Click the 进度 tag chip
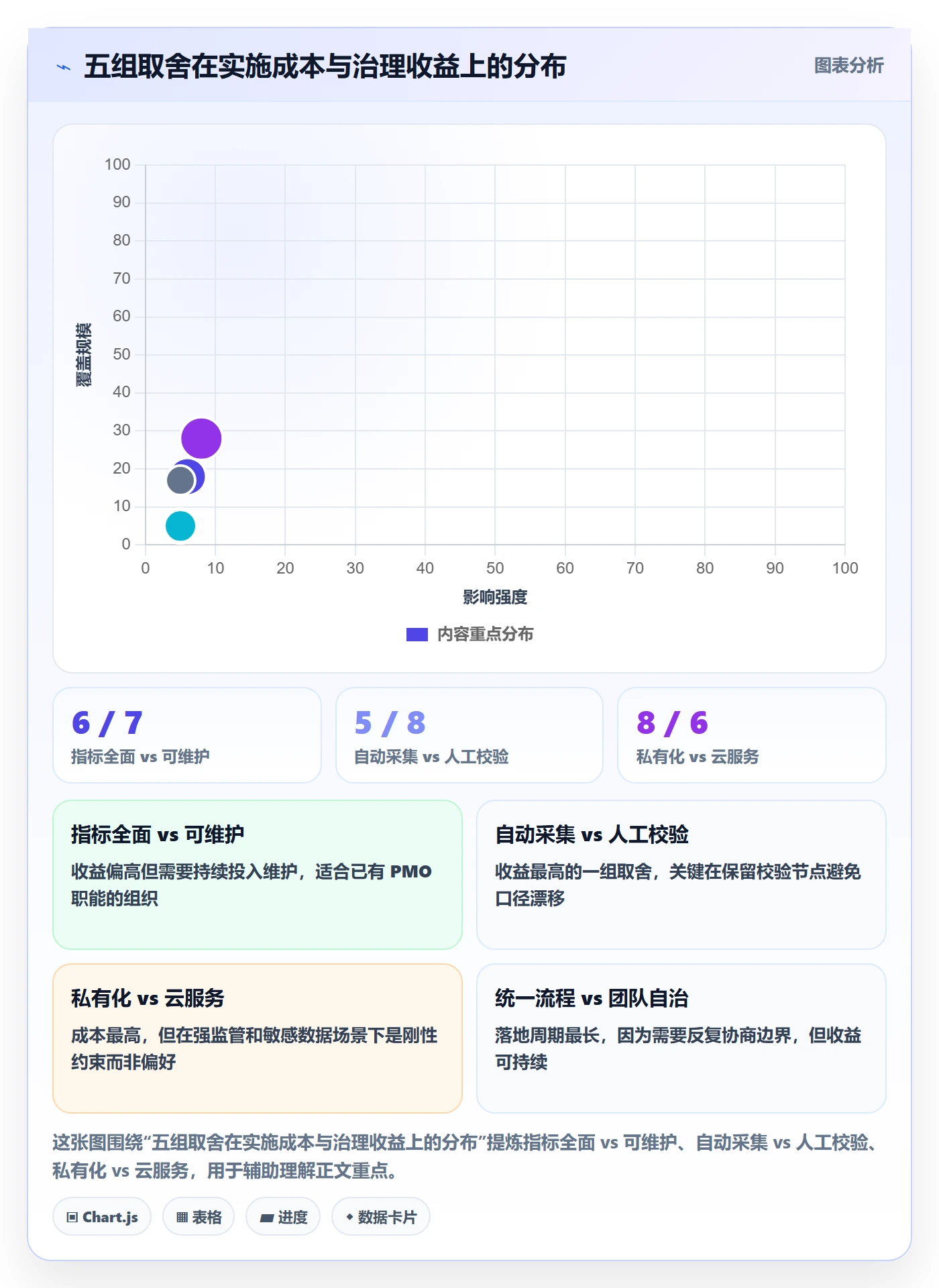Screen dimensions: 939x1288 coord(283,1217)
